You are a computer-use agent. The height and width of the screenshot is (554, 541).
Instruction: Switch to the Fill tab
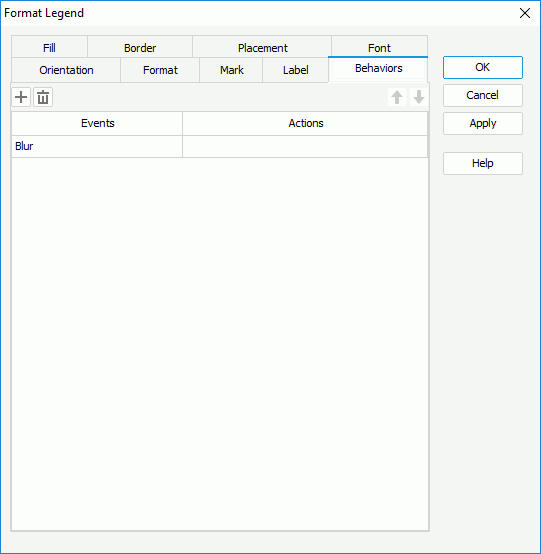click(49, 48)
